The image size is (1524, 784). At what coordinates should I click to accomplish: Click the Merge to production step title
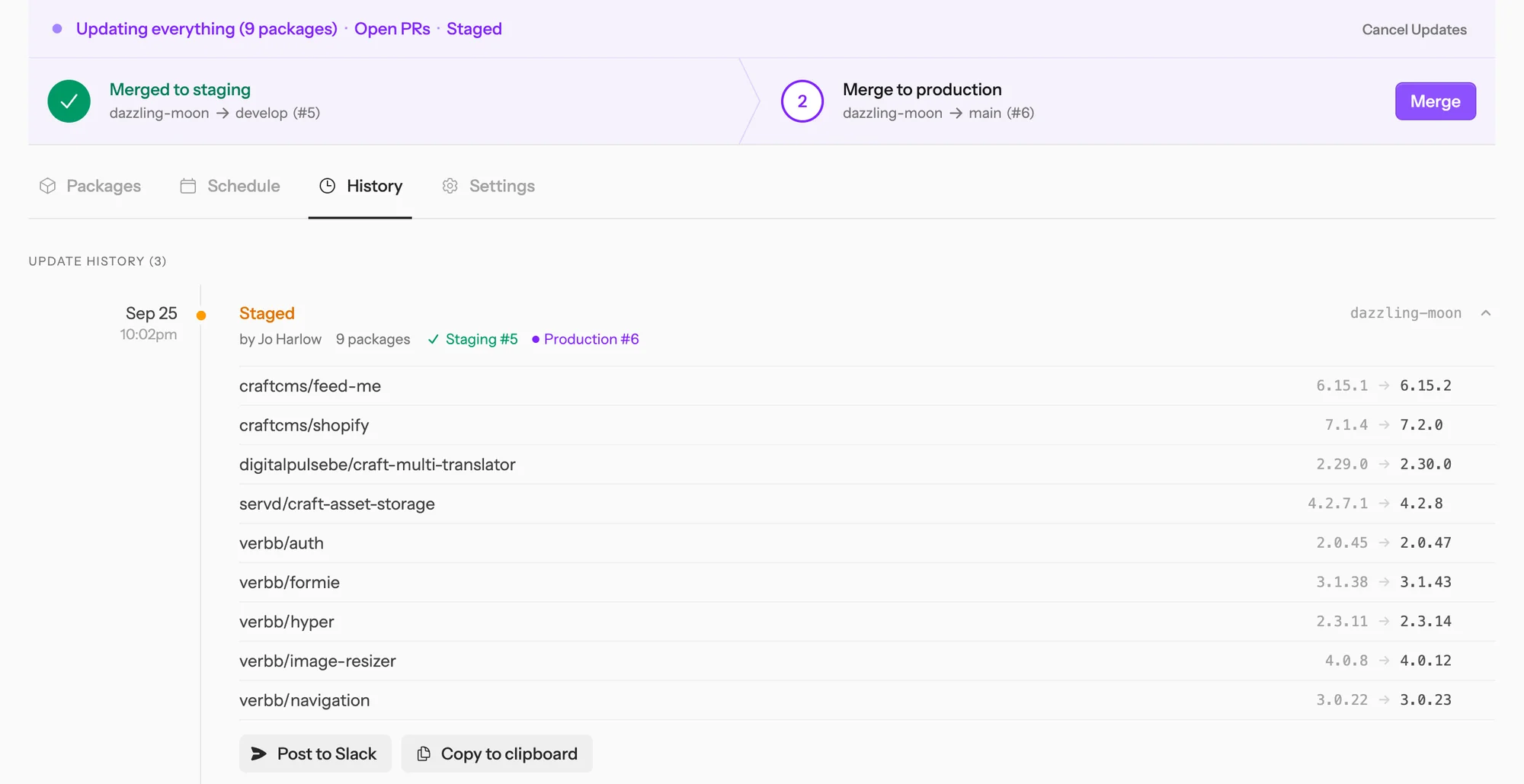click(x=922, y=89)
